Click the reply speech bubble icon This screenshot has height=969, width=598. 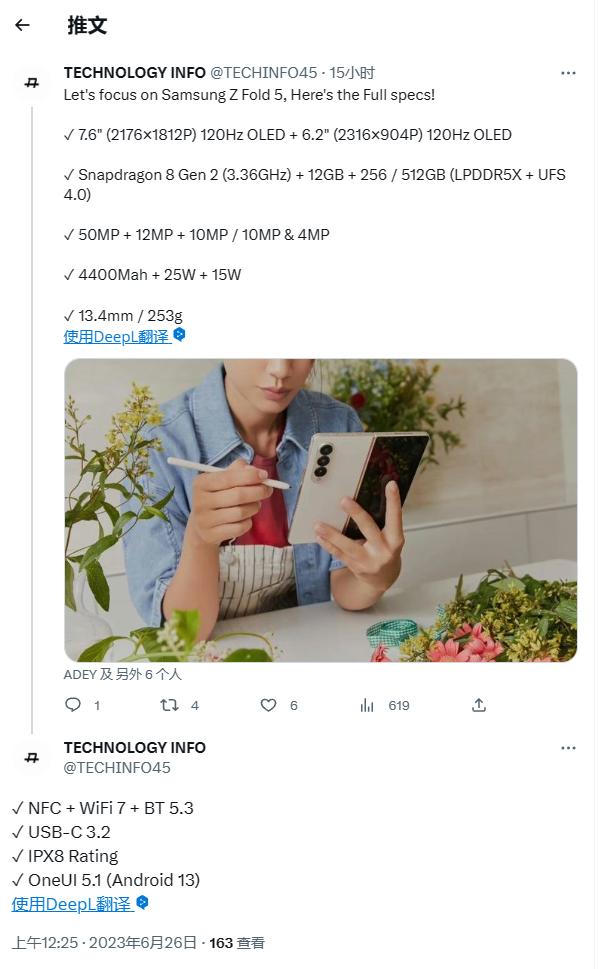click(x=73, y=705)
